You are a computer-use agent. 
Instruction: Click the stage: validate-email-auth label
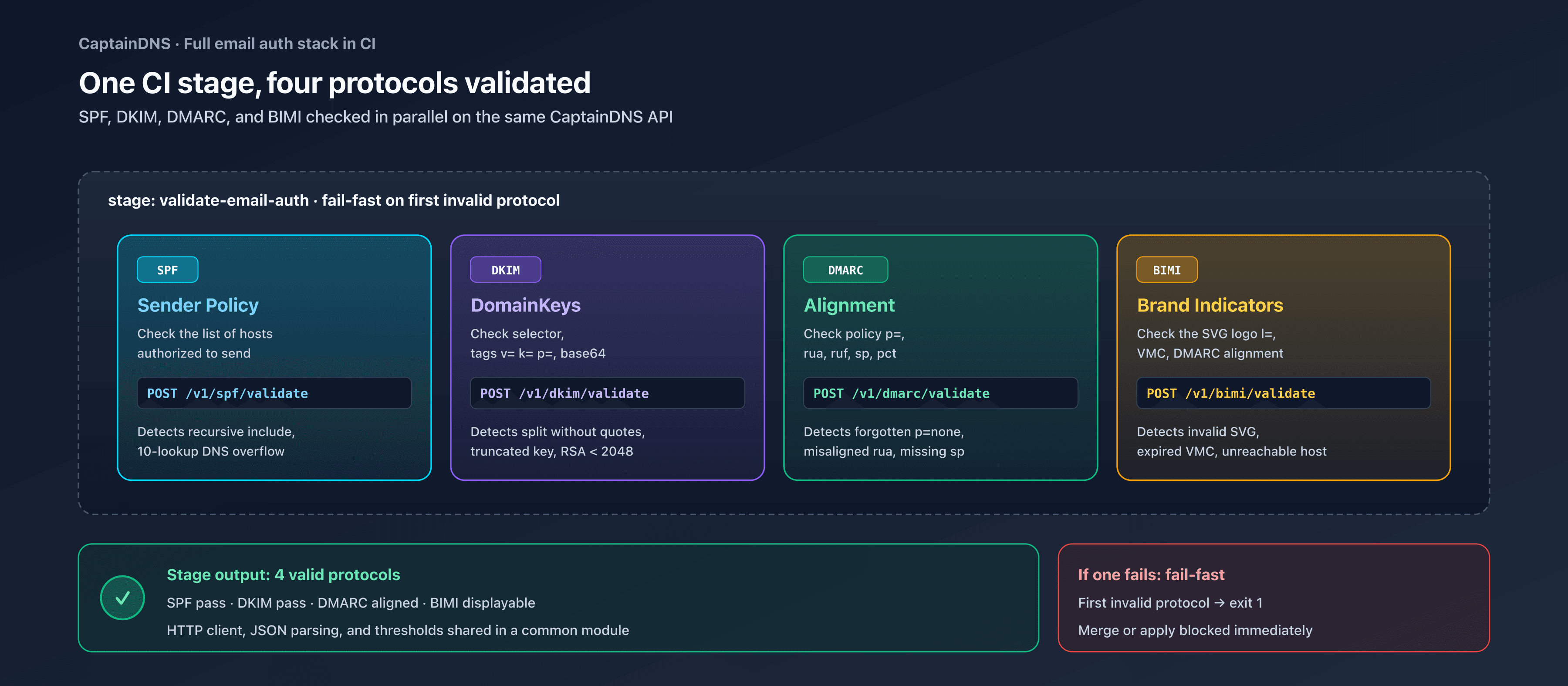(x=334, y=200)
